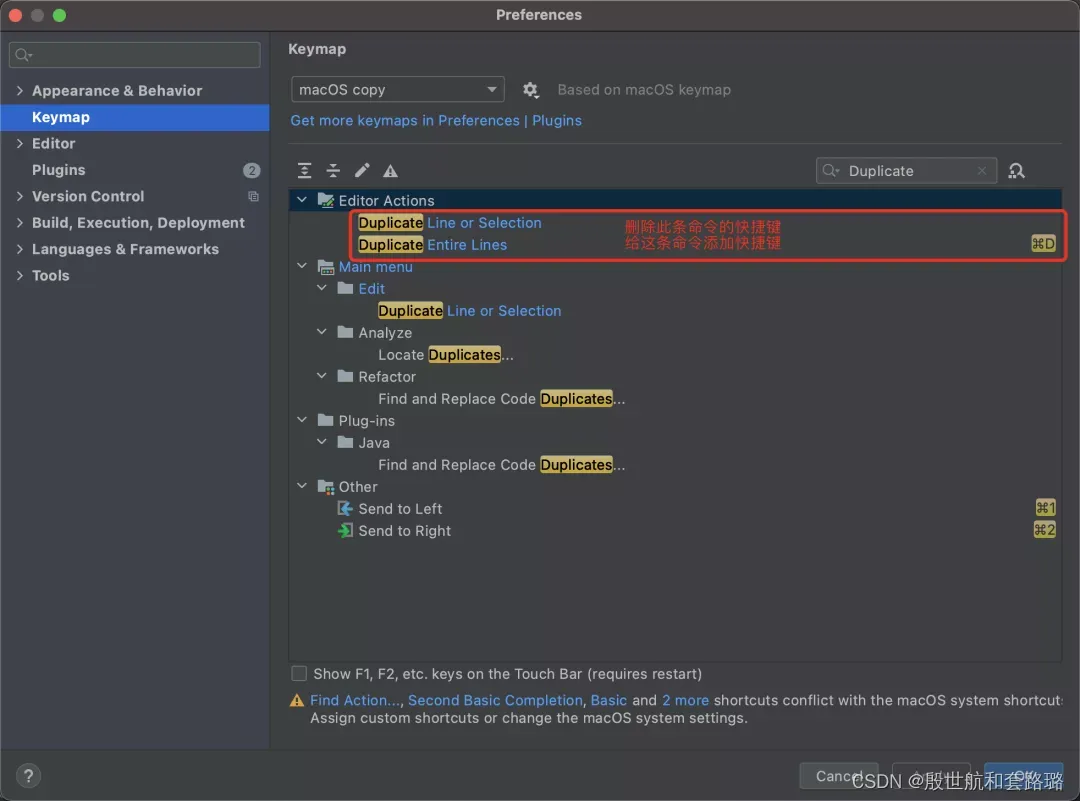Image resolution: width=1080 pixels, height=801 pixels.
Task: Open the macOS copy keymap dropdown
Action: (397, 90)
